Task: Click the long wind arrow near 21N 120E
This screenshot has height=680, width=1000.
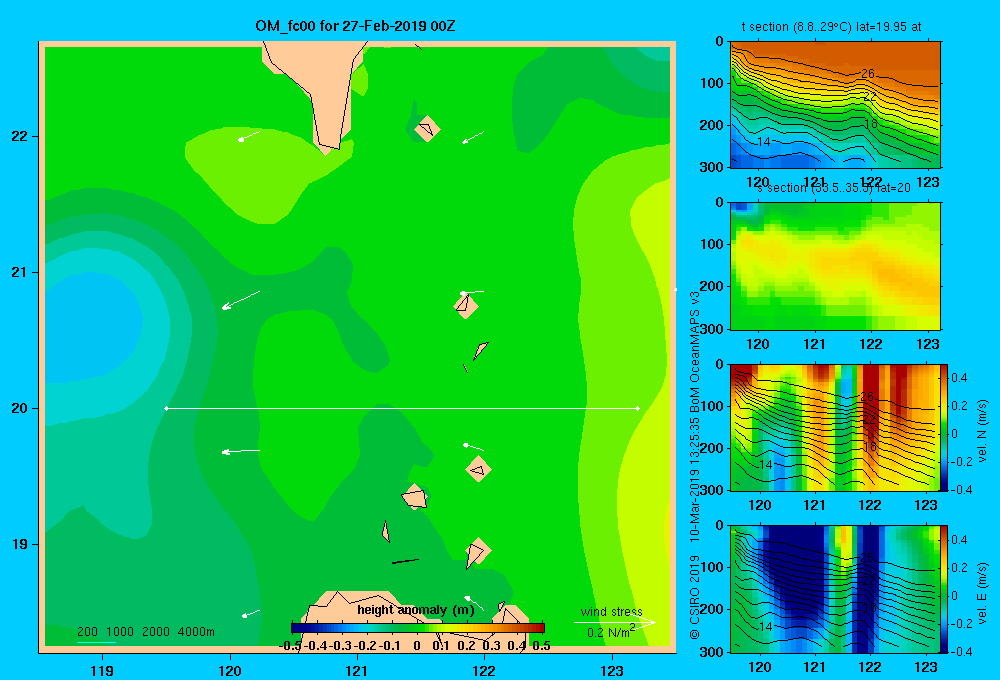Action: (x=240, y=300)
